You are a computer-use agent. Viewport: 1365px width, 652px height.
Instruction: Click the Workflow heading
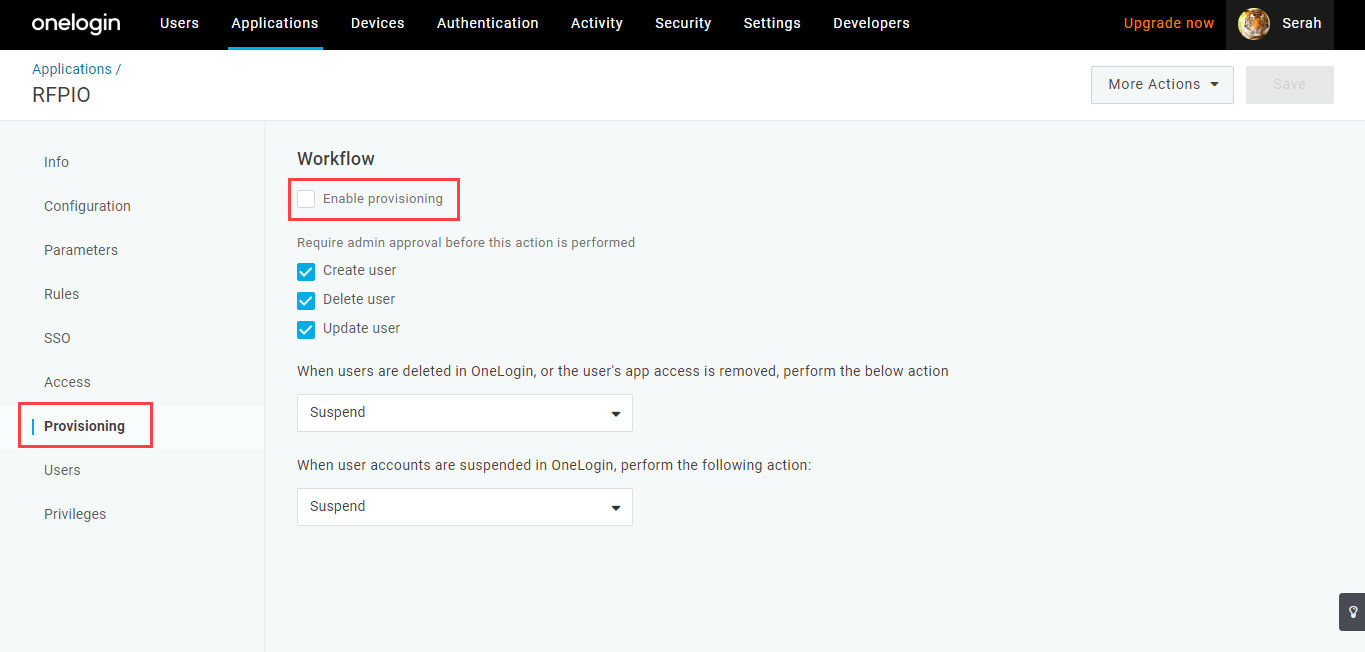[336, 158]
